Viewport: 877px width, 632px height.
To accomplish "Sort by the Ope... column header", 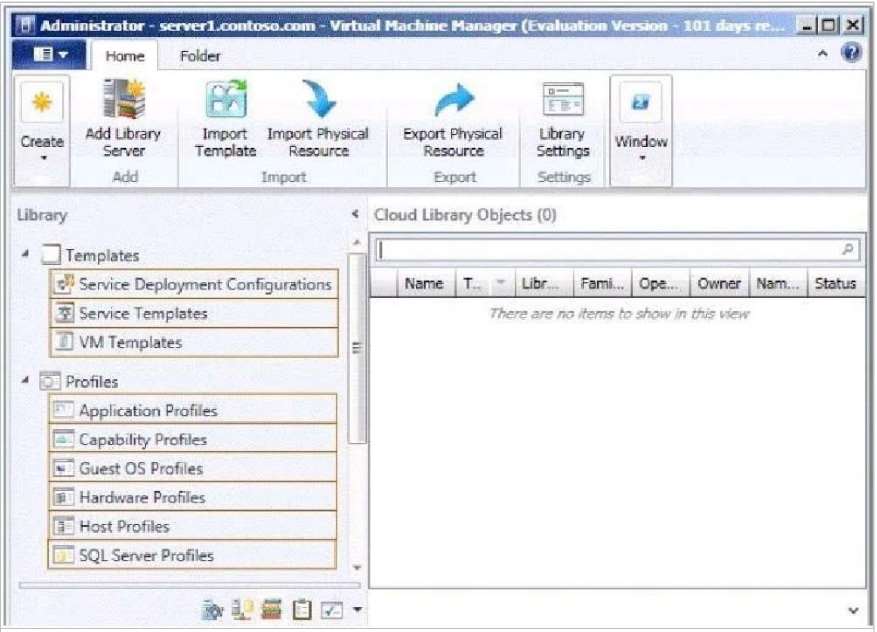I will pos(661,284).
